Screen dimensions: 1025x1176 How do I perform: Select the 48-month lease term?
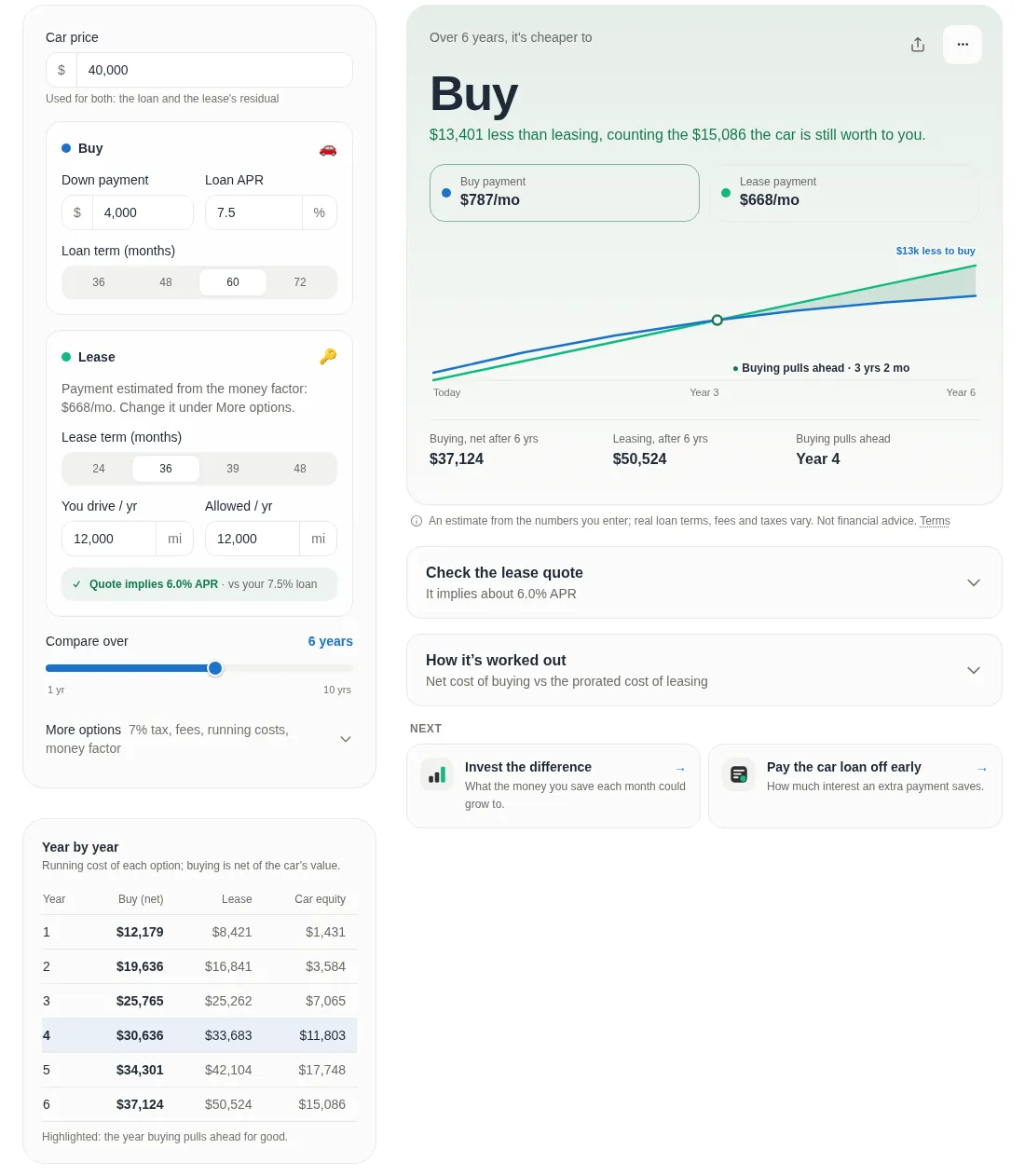(300, 469)
